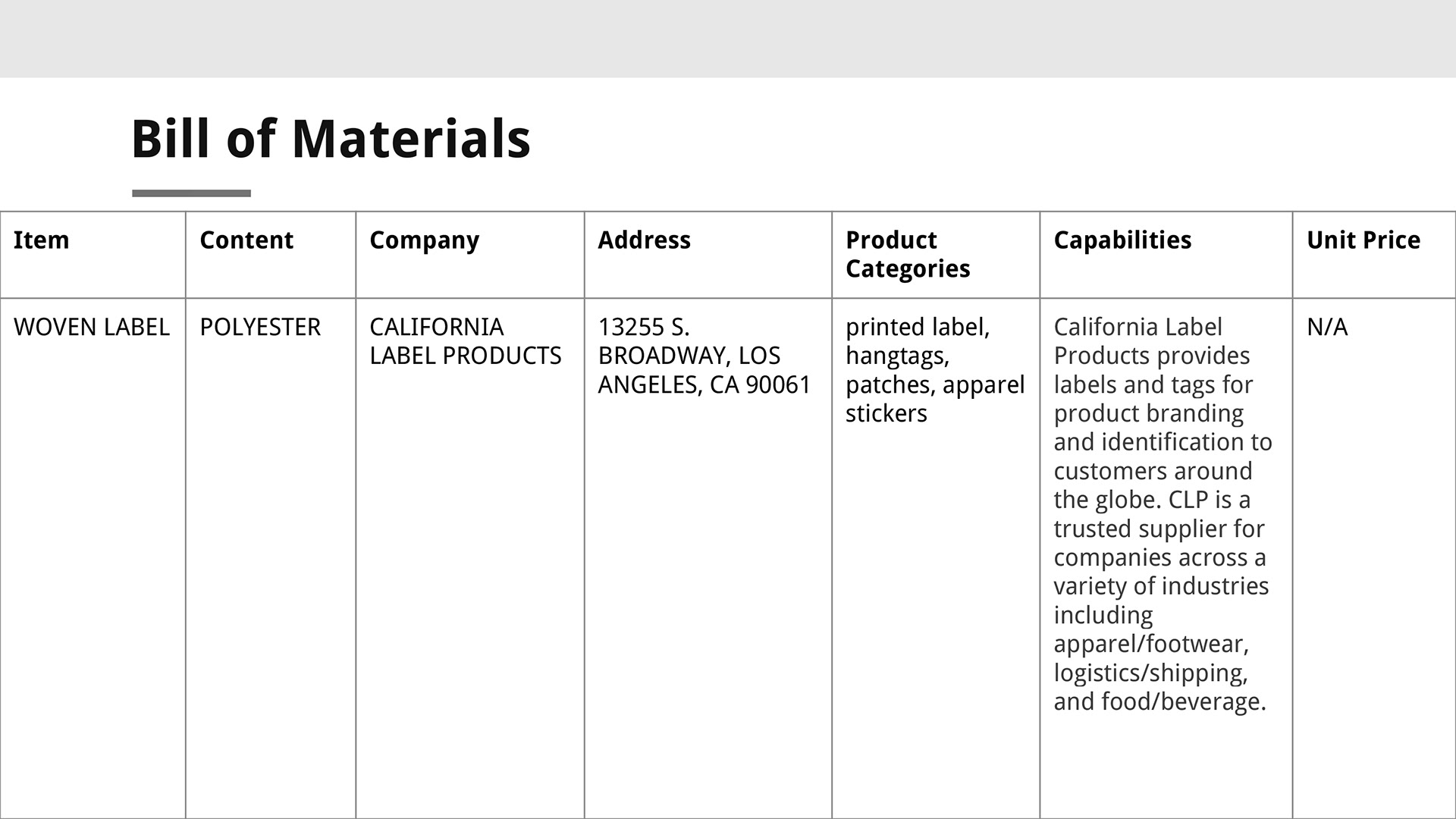Select the POLYESTER content text

(x=260, y=328)
